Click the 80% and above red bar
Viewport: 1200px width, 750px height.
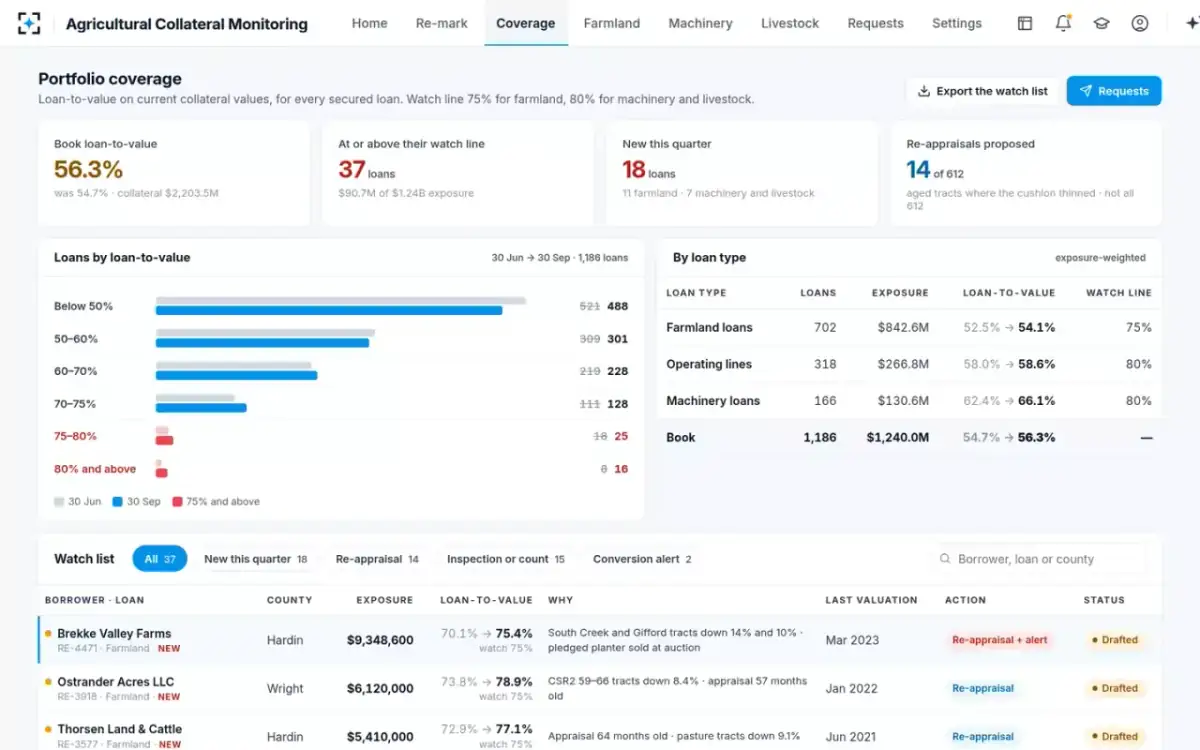161,473
